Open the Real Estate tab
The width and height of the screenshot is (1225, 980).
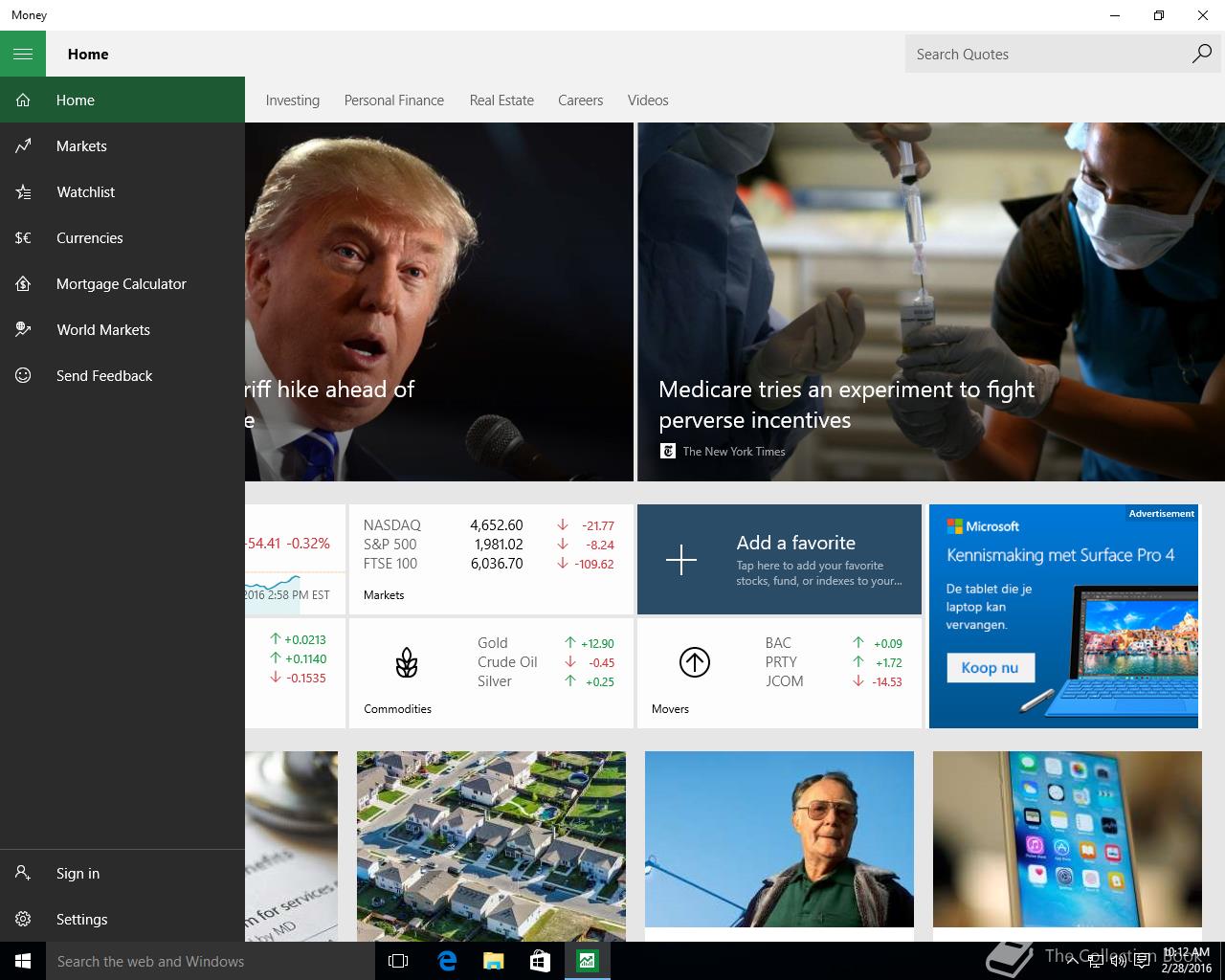[x=501, y=100]
